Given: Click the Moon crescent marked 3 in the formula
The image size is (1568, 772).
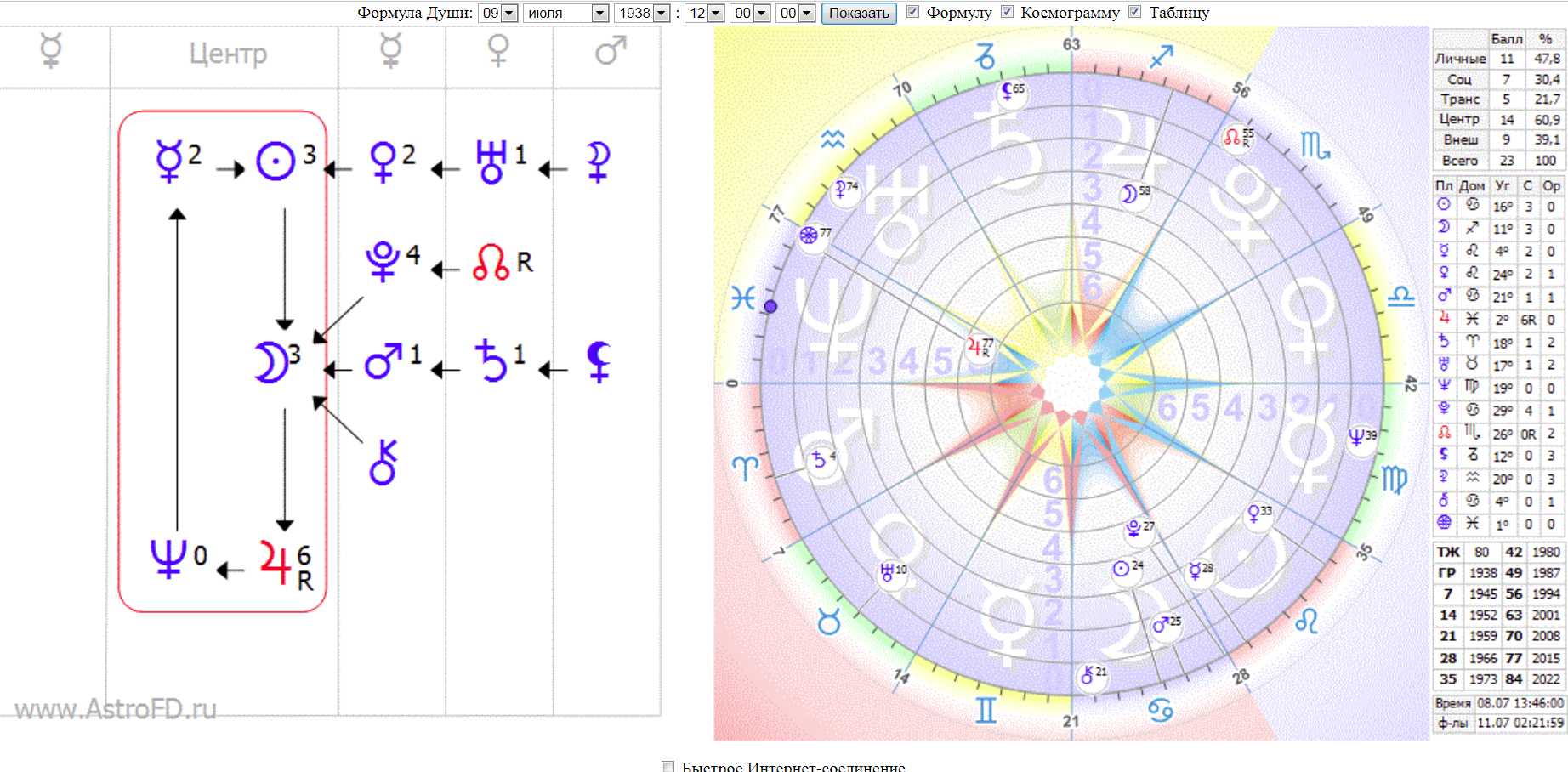Looking at the screenshot, I should click(x=270, y=362).
